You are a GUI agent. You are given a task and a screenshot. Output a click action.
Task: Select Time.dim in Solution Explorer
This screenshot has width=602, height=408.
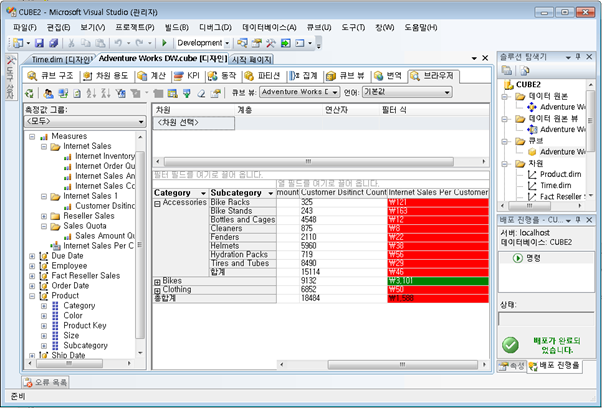(x=555, y=185)
